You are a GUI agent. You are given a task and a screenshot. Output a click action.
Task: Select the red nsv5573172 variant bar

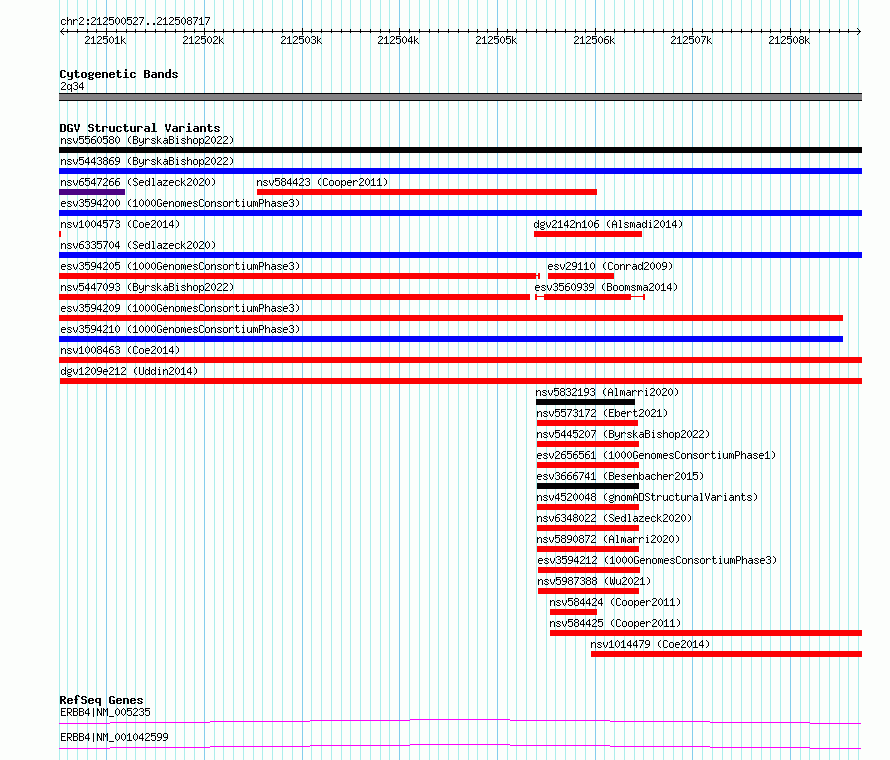pyautogui.click(x=587, y=423)
